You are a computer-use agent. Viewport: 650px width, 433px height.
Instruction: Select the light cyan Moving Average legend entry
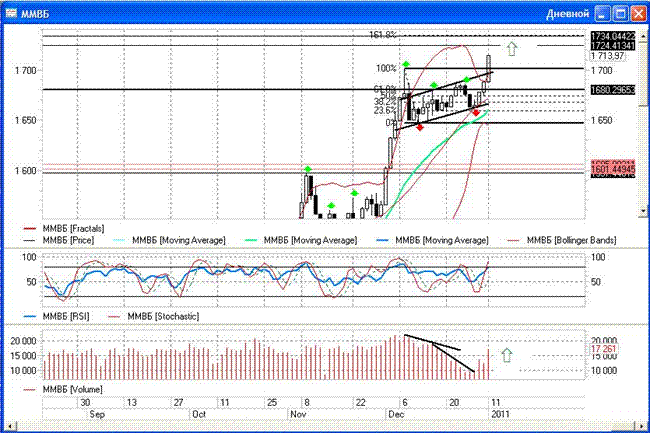point(169,240)
